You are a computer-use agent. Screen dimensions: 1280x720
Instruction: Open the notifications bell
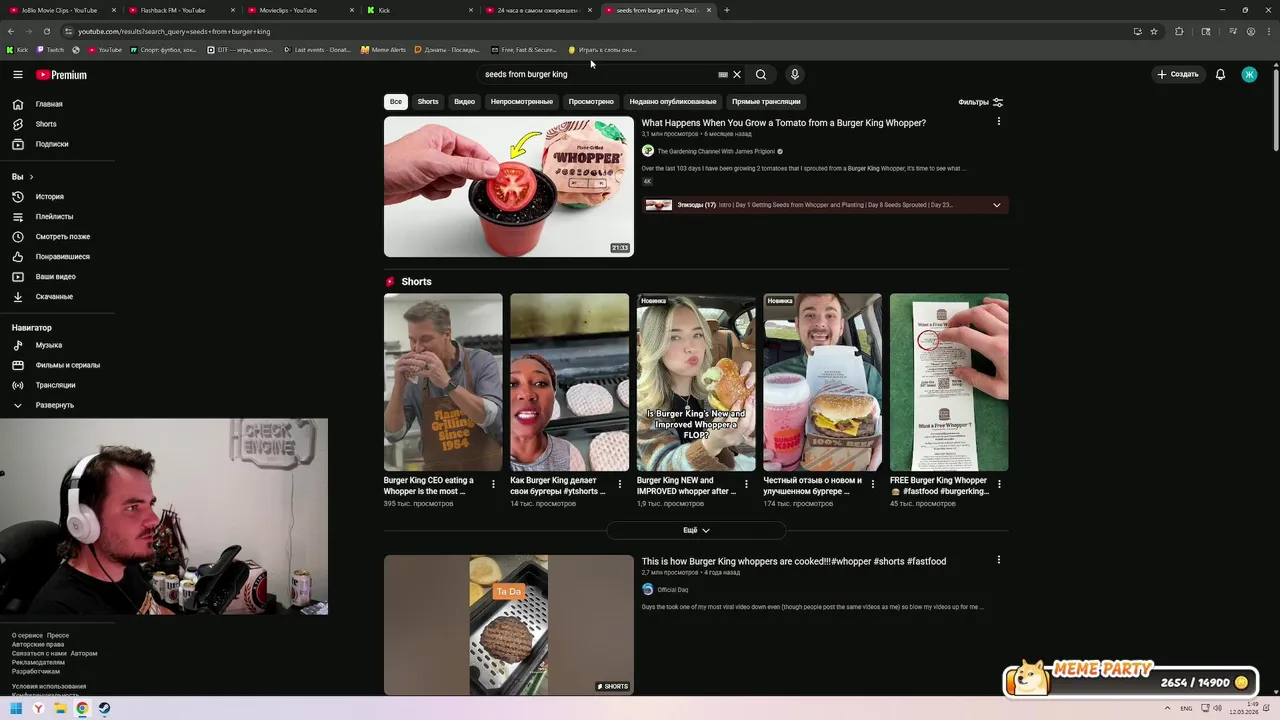point(1220,75)
